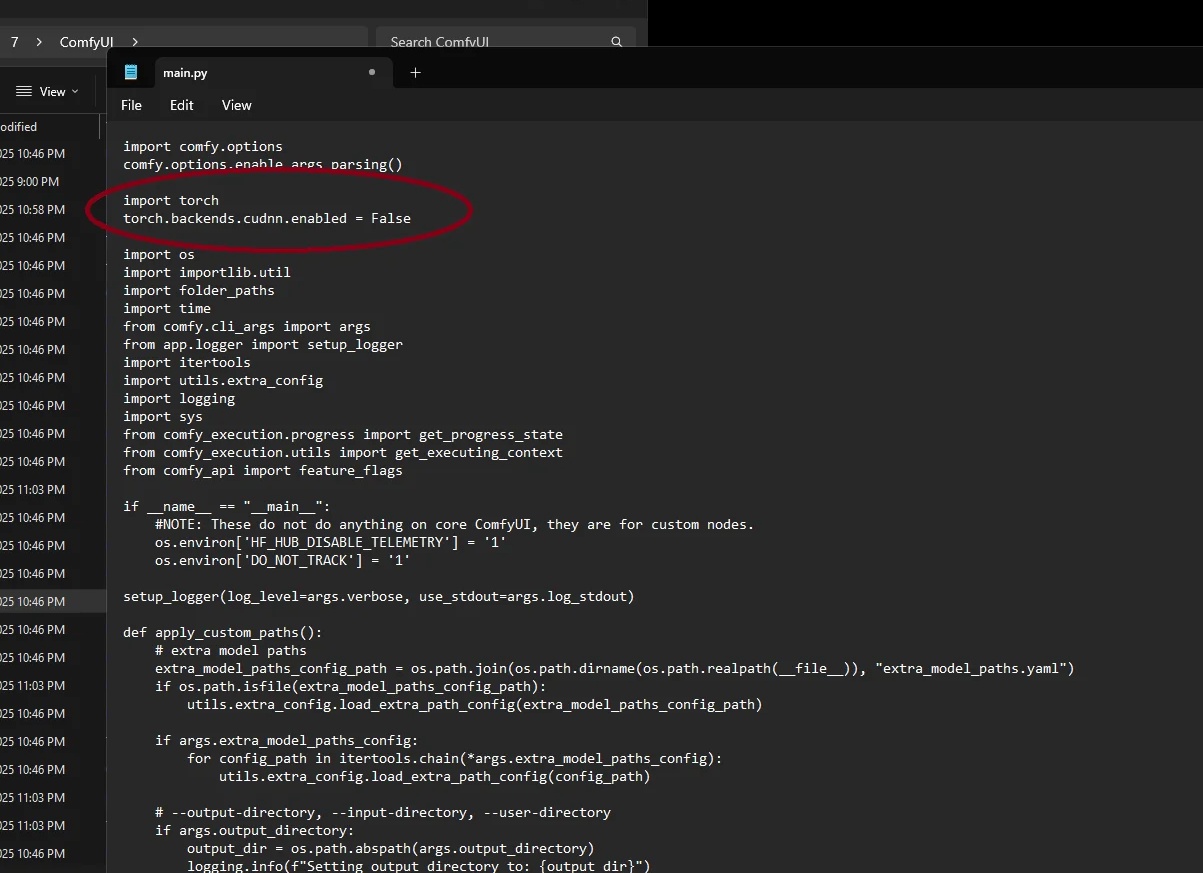Open the File menu in Notepad
This screenshot has height=873, width=1203.
click(132, 105)
